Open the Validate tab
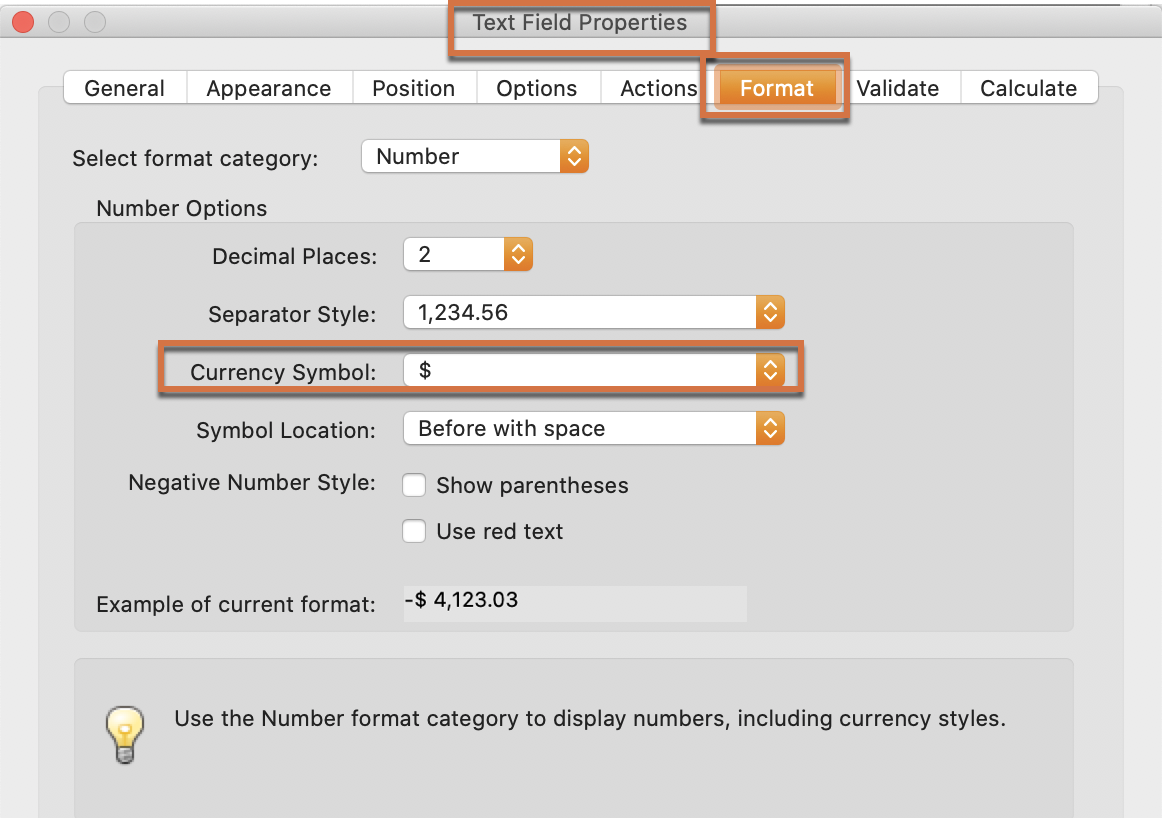The width and height of the screenshot is (1162, 818). (900, 88)
